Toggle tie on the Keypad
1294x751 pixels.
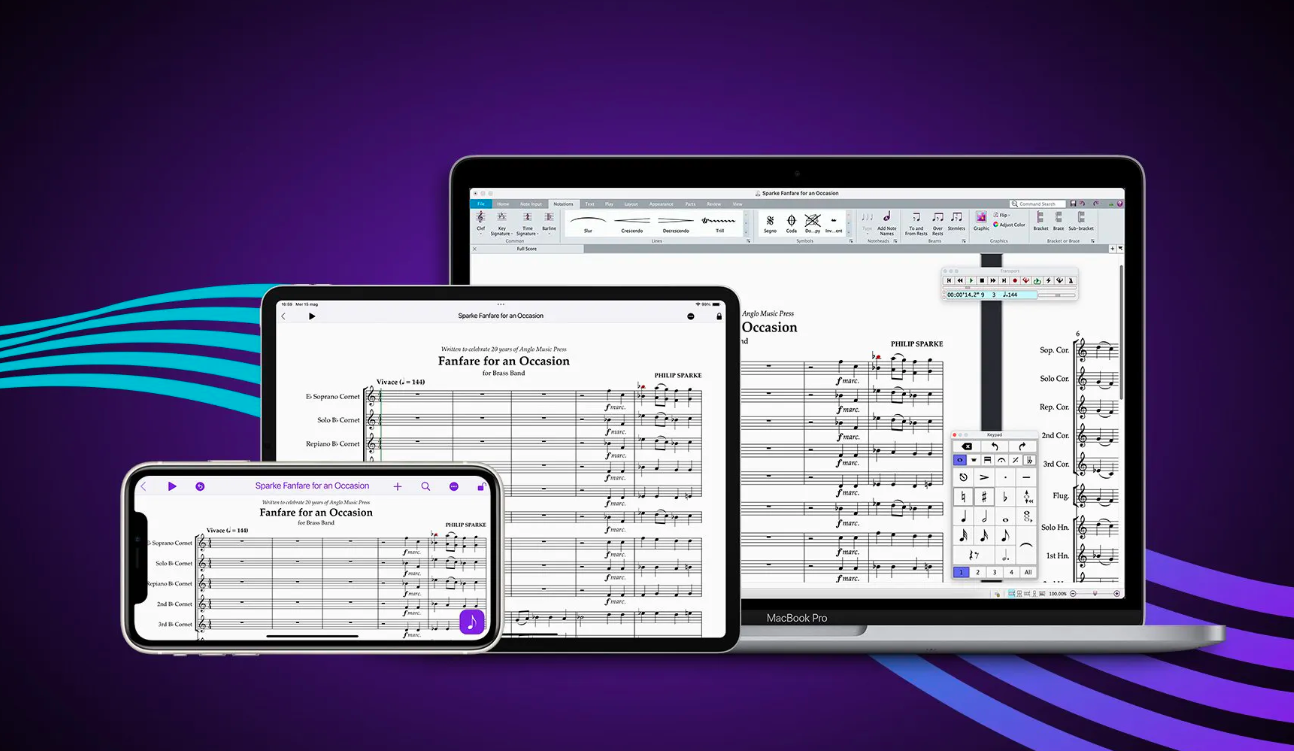[x=1026, y=544]
